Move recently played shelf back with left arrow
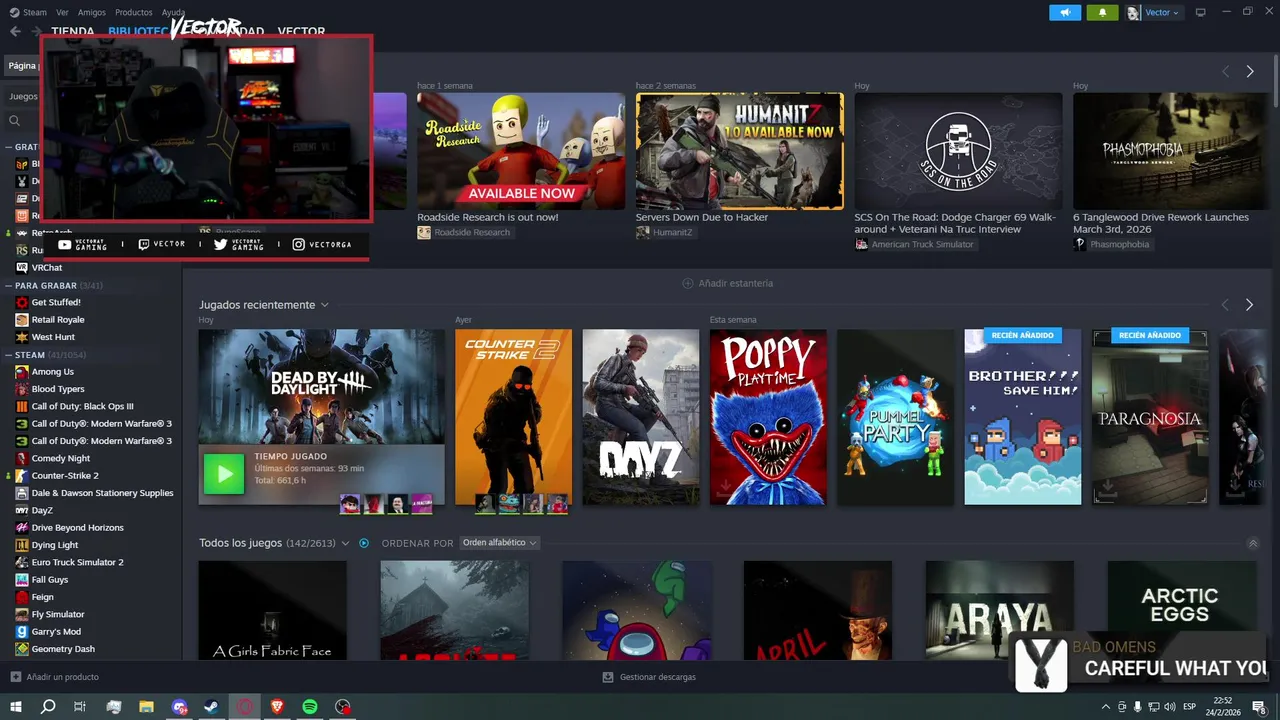The width and height of the screenshot is (1280, 720). [1225, 304]
